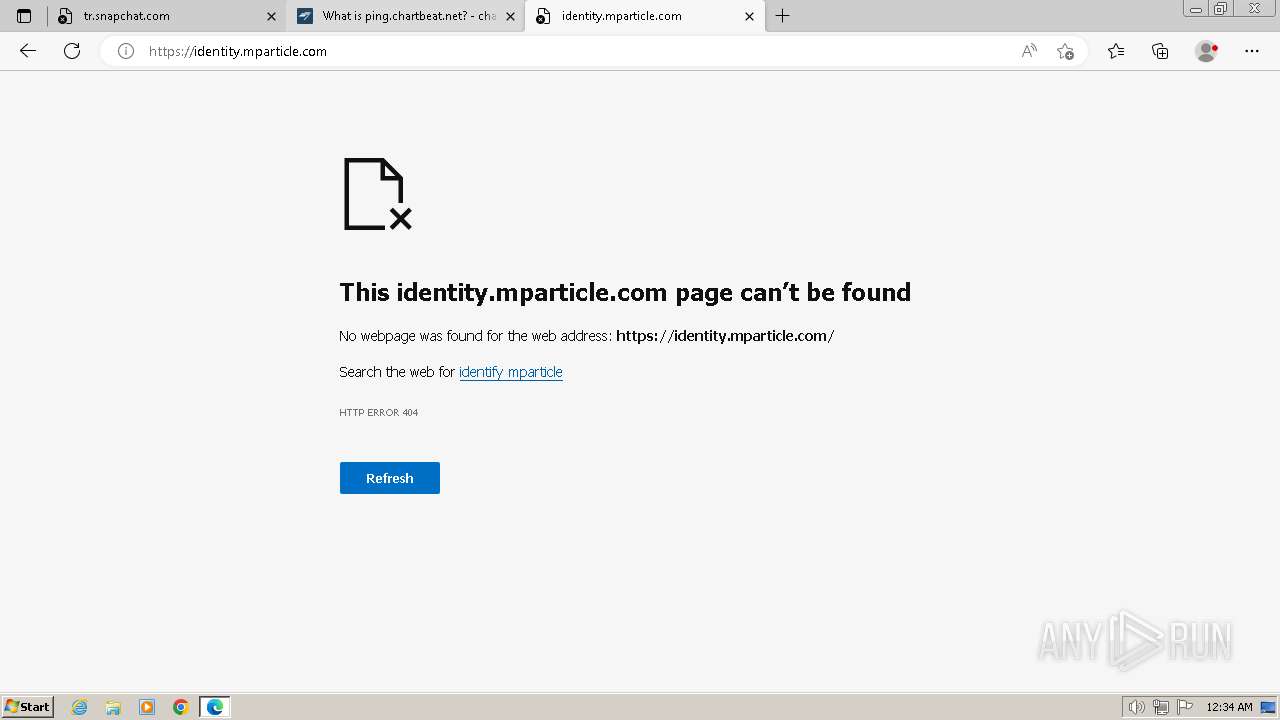Reload the page with refresh icon
This screenshot has height=720, width=1280.
coord(72,51)
